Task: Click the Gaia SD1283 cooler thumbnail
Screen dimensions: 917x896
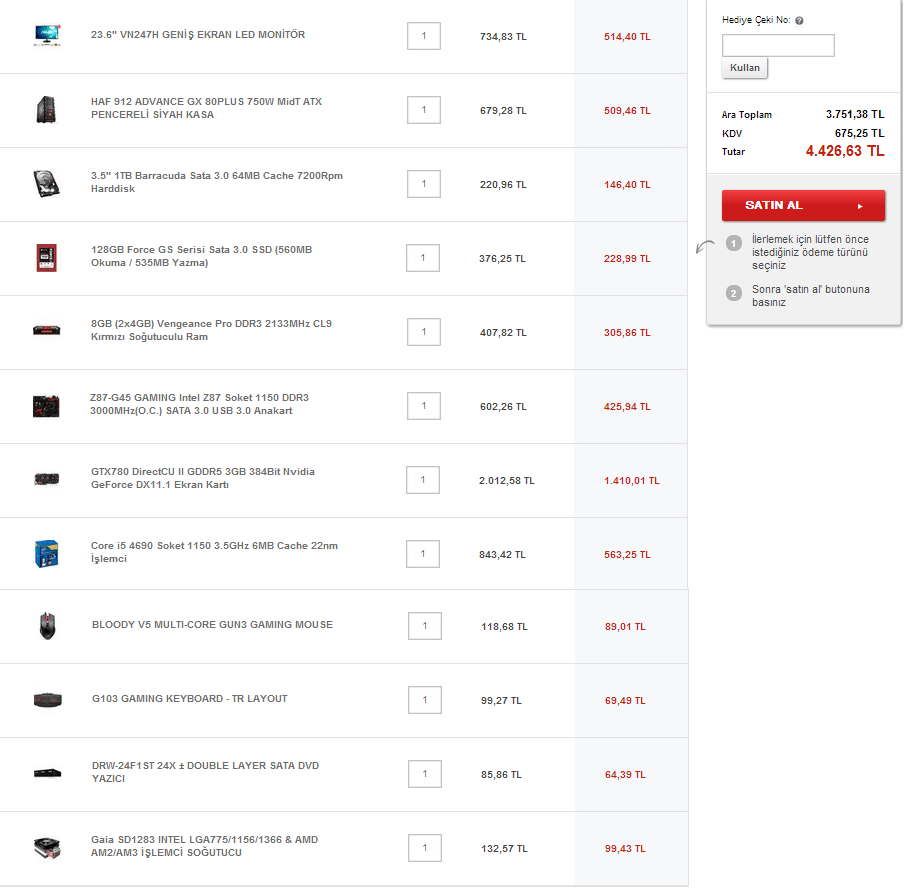Action: pyautogui.click(x=47, y=848)
